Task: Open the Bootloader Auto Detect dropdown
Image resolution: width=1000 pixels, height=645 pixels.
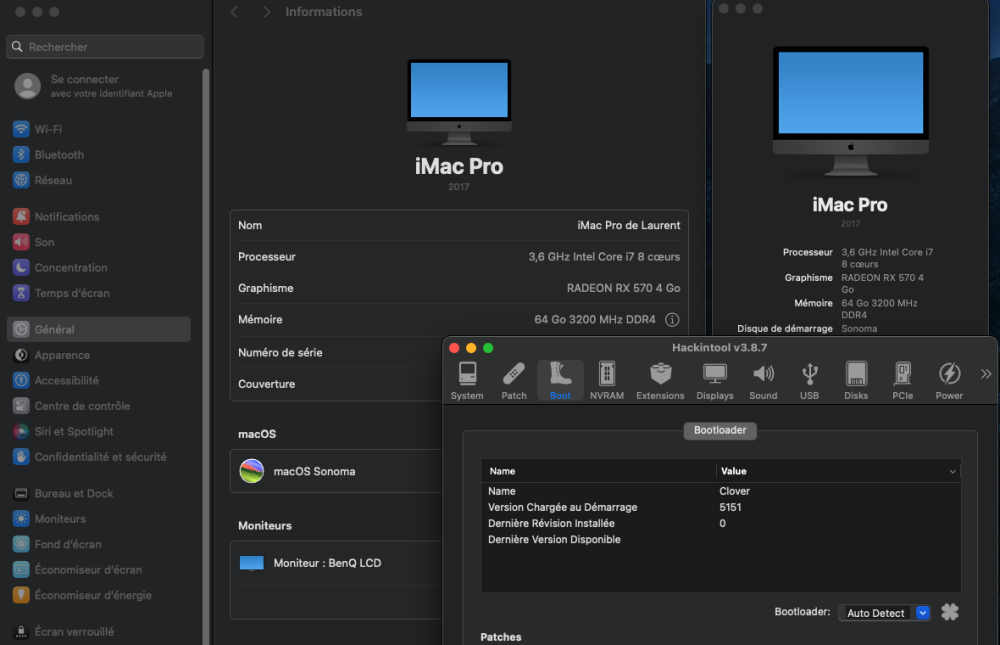Action: pyautogui.click(x=885, y=612)
